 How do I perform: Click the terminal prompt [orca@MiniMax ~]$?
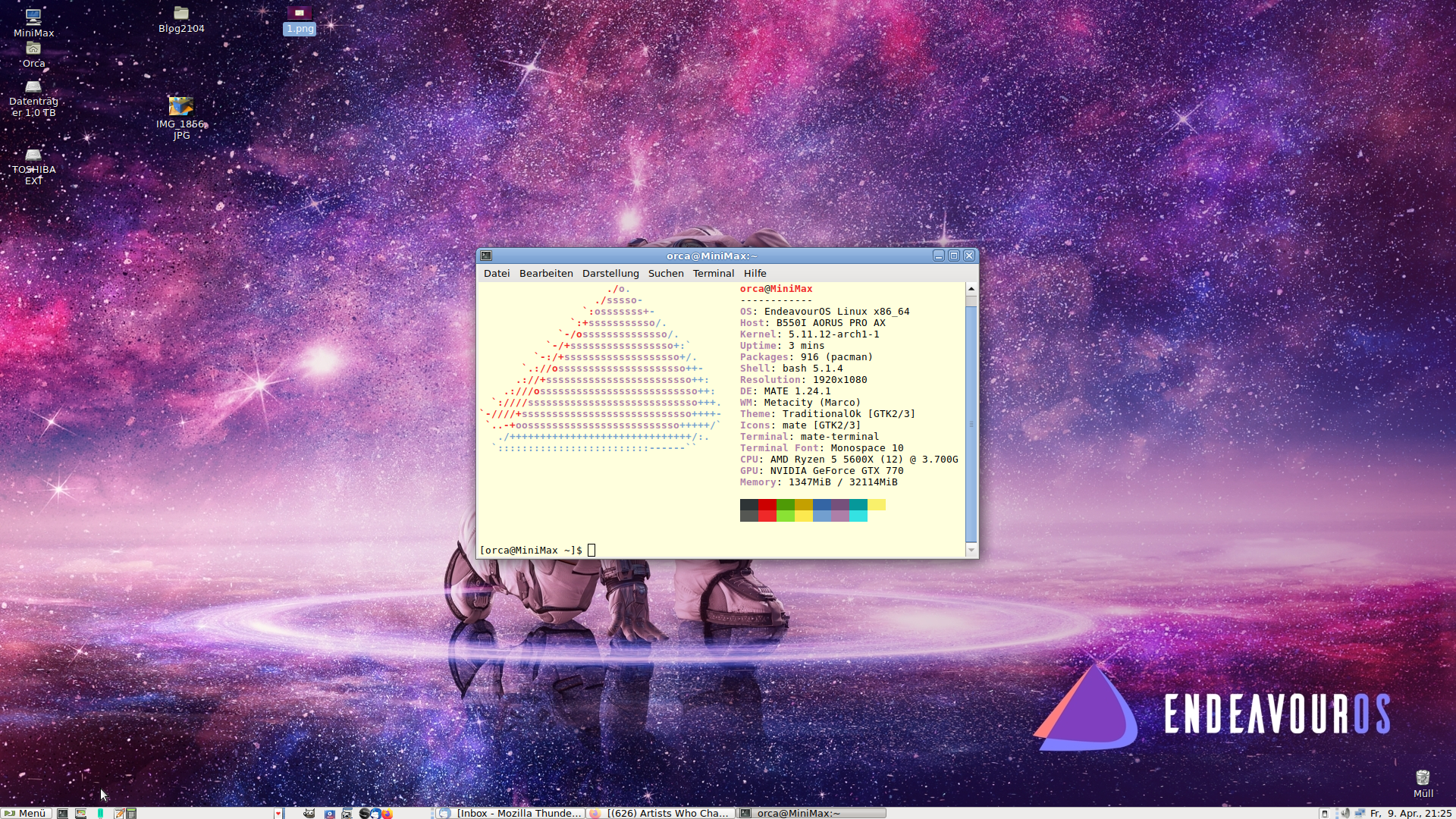531,550
